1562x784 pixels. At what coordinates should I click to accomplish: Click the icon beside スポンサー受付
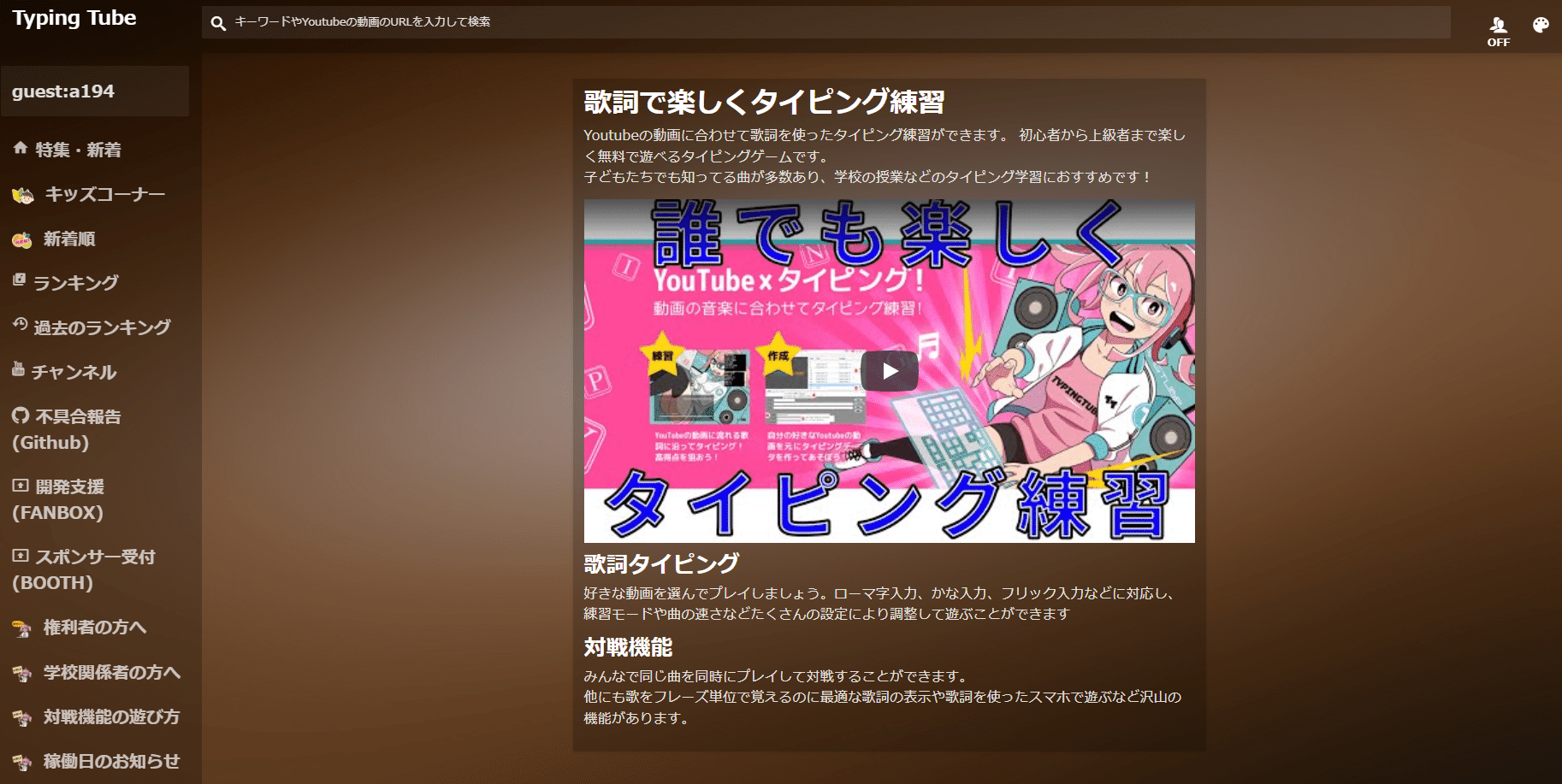(x=21, y=556)
